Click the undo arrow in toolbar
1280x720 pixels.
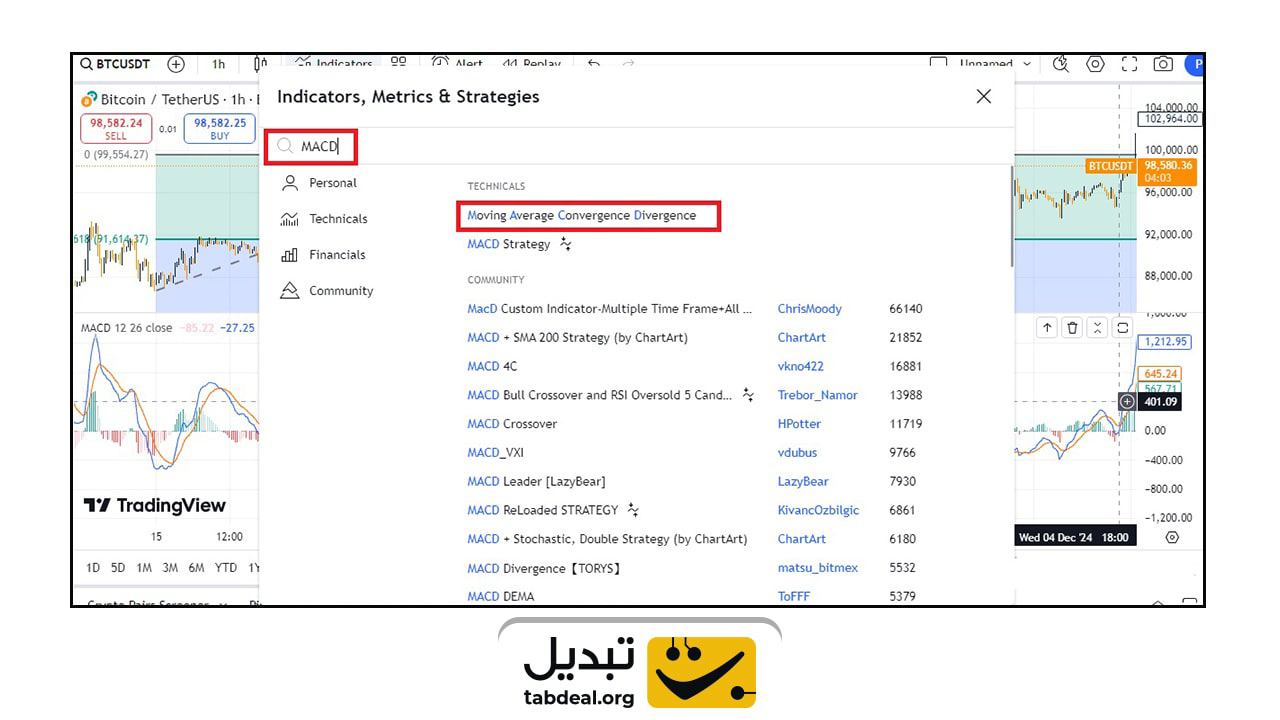tap(594, 63)
